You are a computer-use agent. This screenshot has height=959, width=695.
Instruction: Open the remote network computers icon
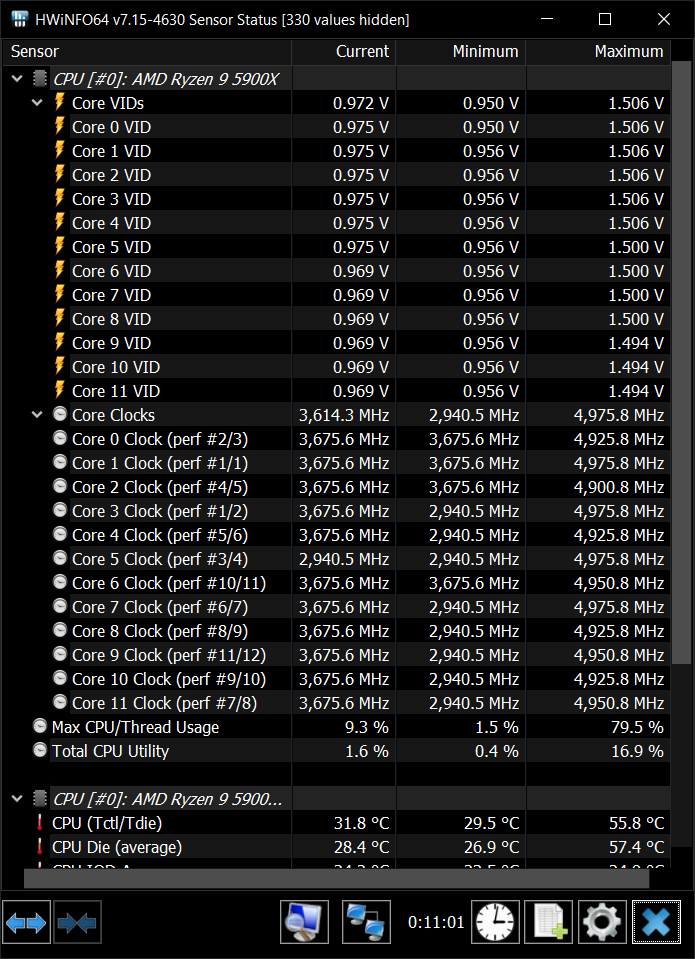(x=366, y=922)
